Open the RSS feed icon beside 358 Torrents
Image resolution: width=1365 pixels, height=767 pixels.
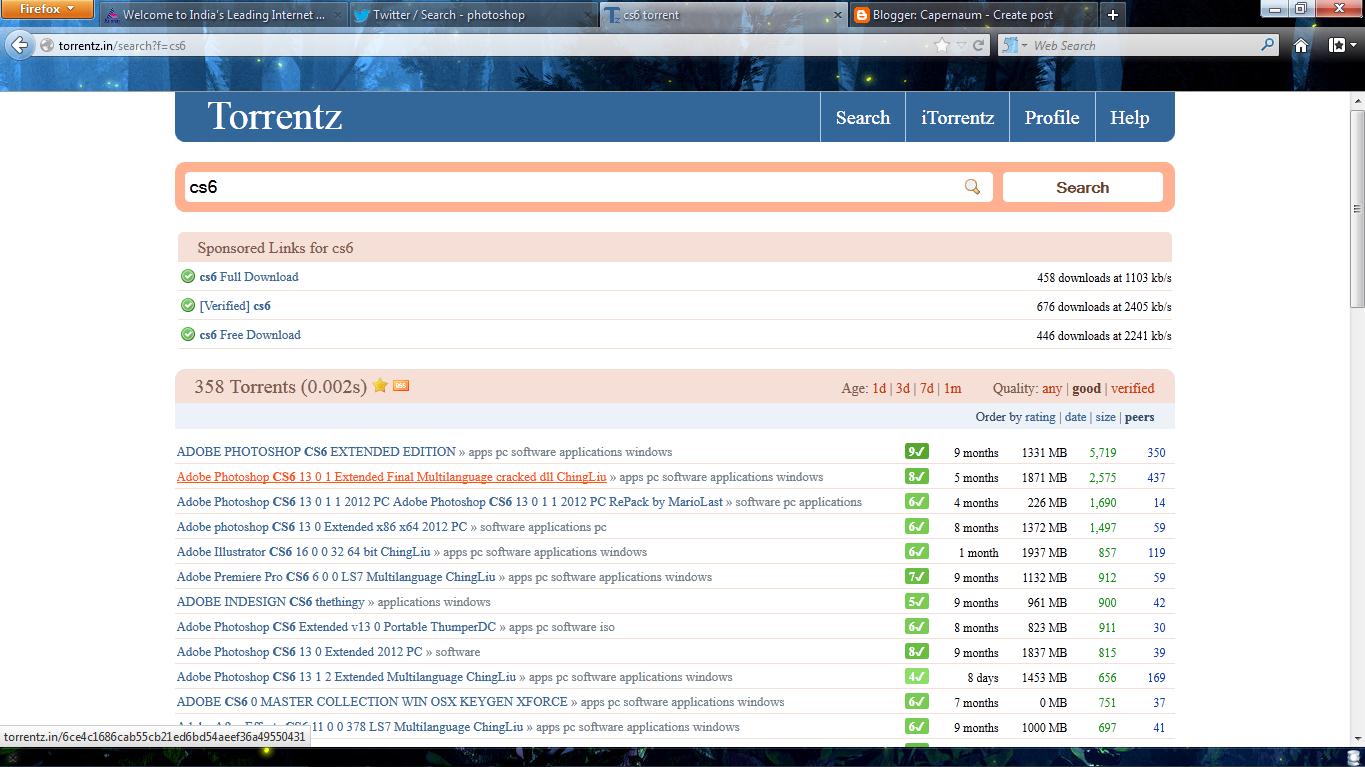click(x=401, y=386)
